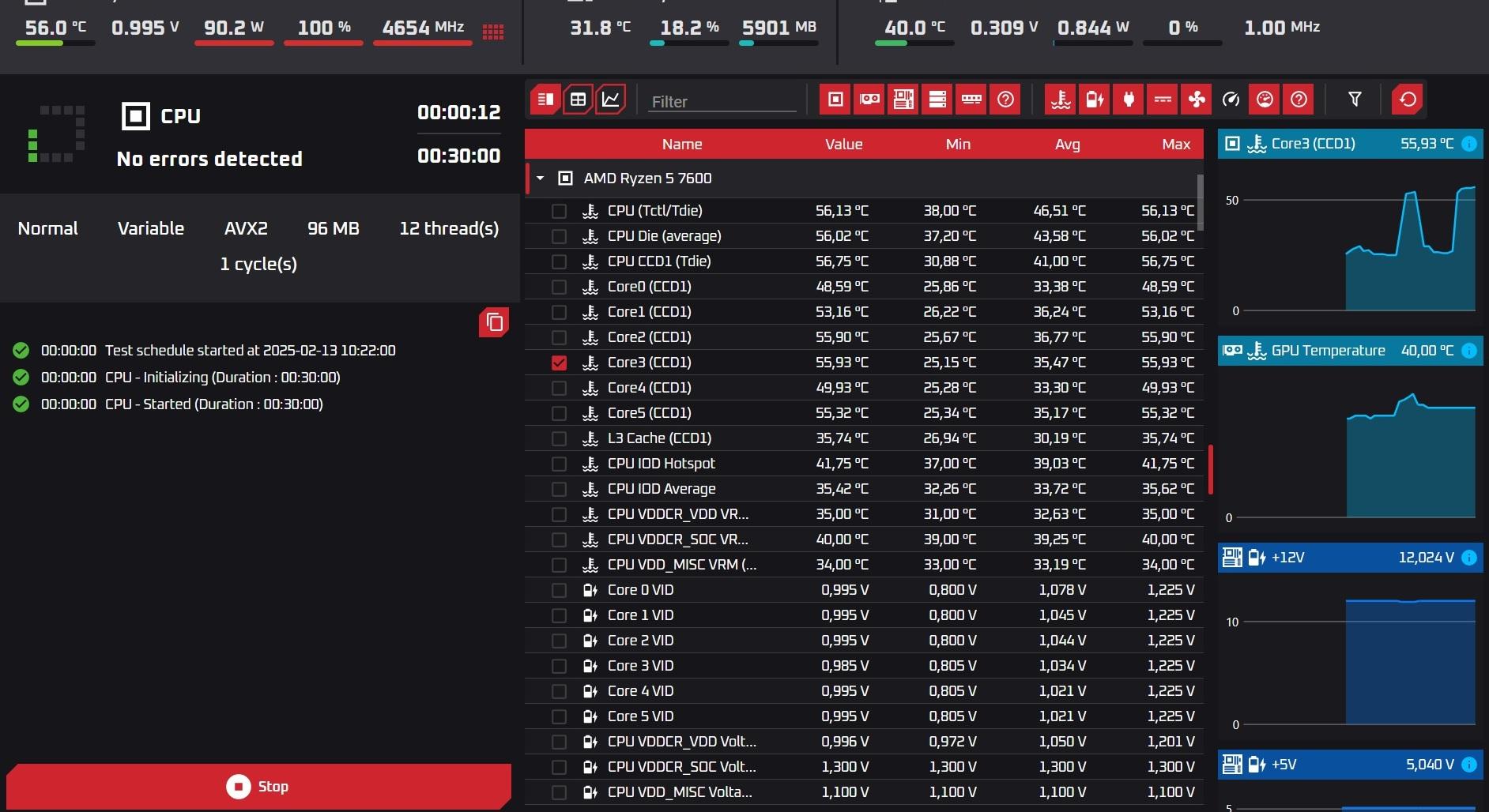1489x812 pixels.
Task: Sort sensors by the Max column
Action: [x=1176, y=145]
